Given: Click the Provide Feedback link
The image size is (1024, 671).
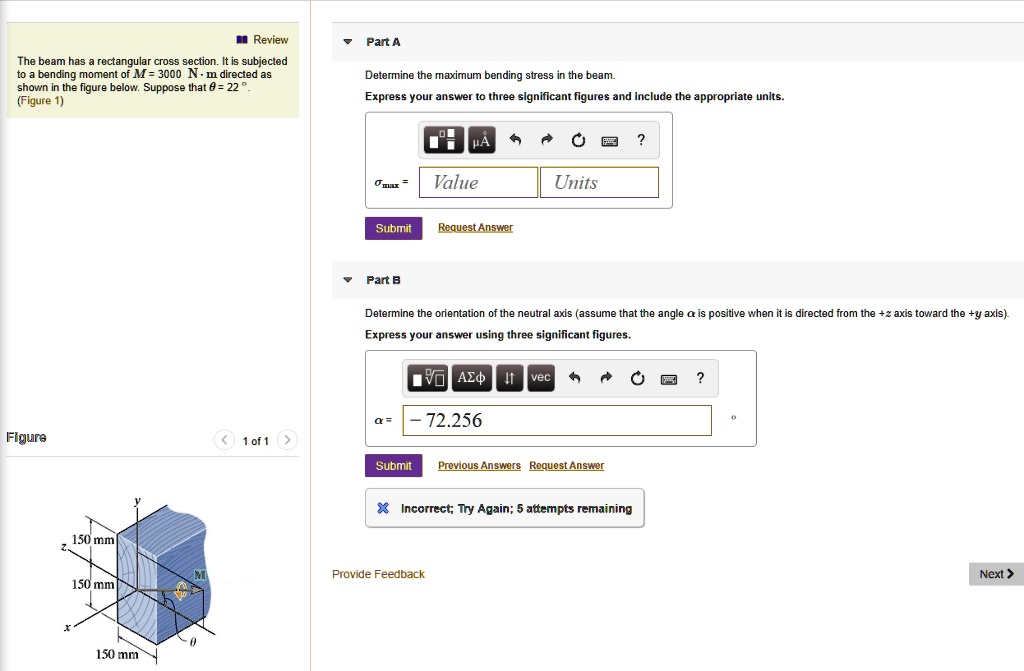Looking at the screenshot, I should click(x=378, y=573).
